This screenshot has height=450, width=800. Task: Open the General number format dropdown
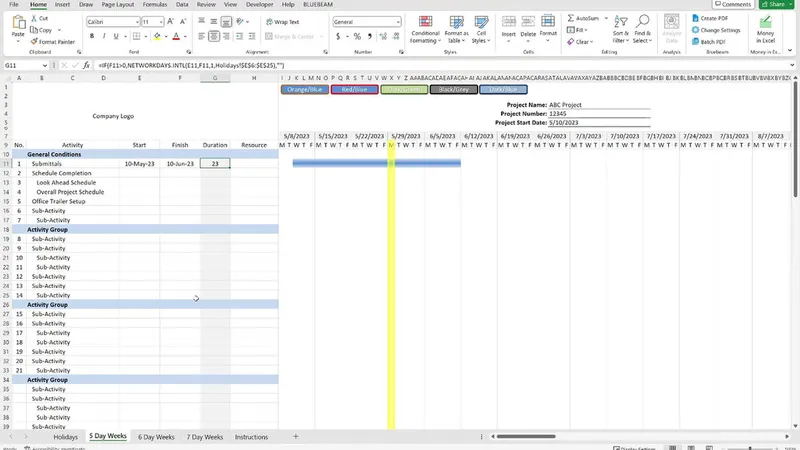pos(398,22)
